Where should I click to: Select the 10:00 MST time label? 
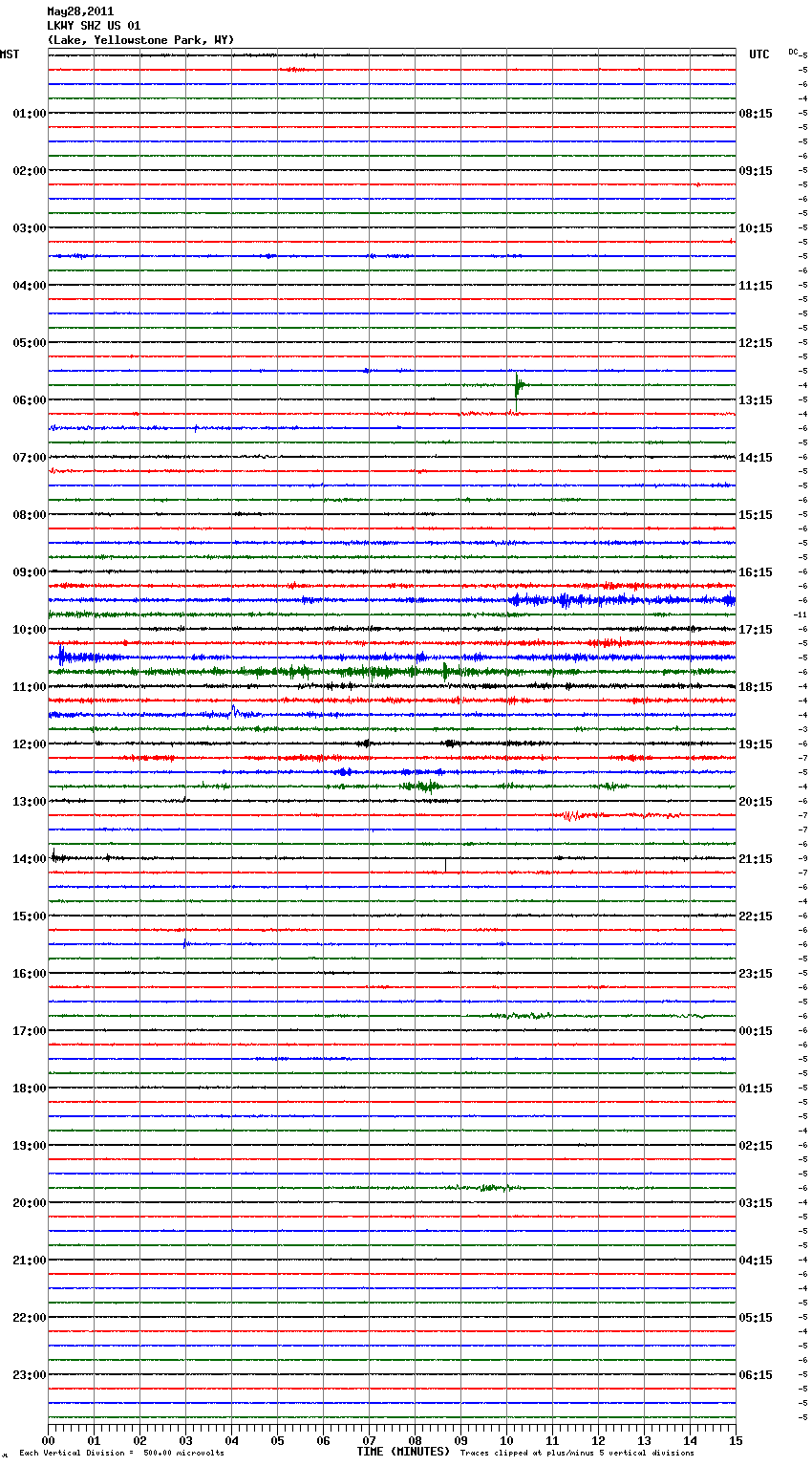click(30, 630)
